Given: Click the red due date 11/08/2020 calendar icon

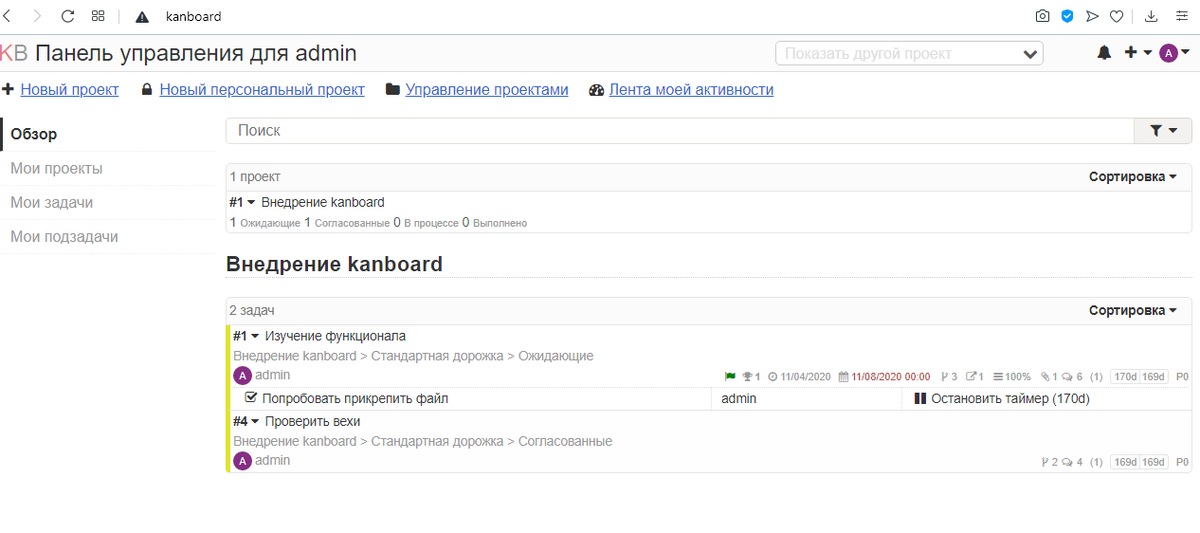Looking at the screenshot, I should click(x=844, y=377).
